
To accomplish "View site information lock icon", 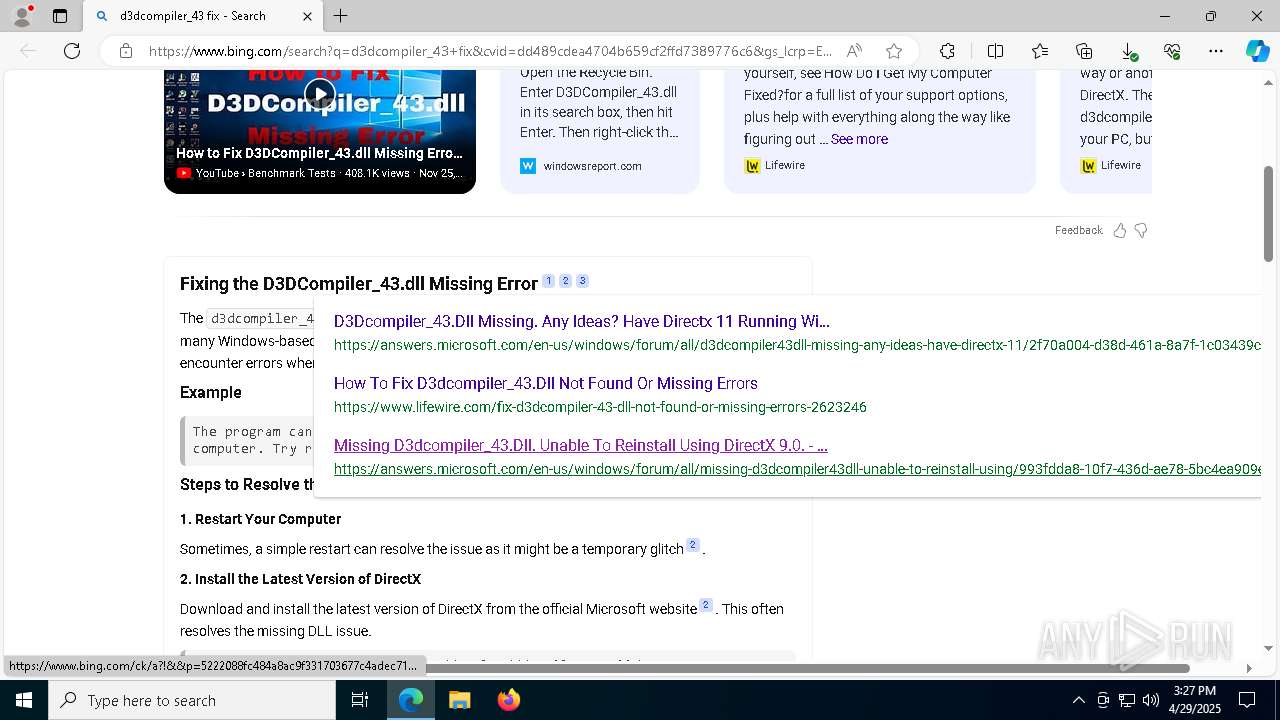I will [x=125, y=51].
